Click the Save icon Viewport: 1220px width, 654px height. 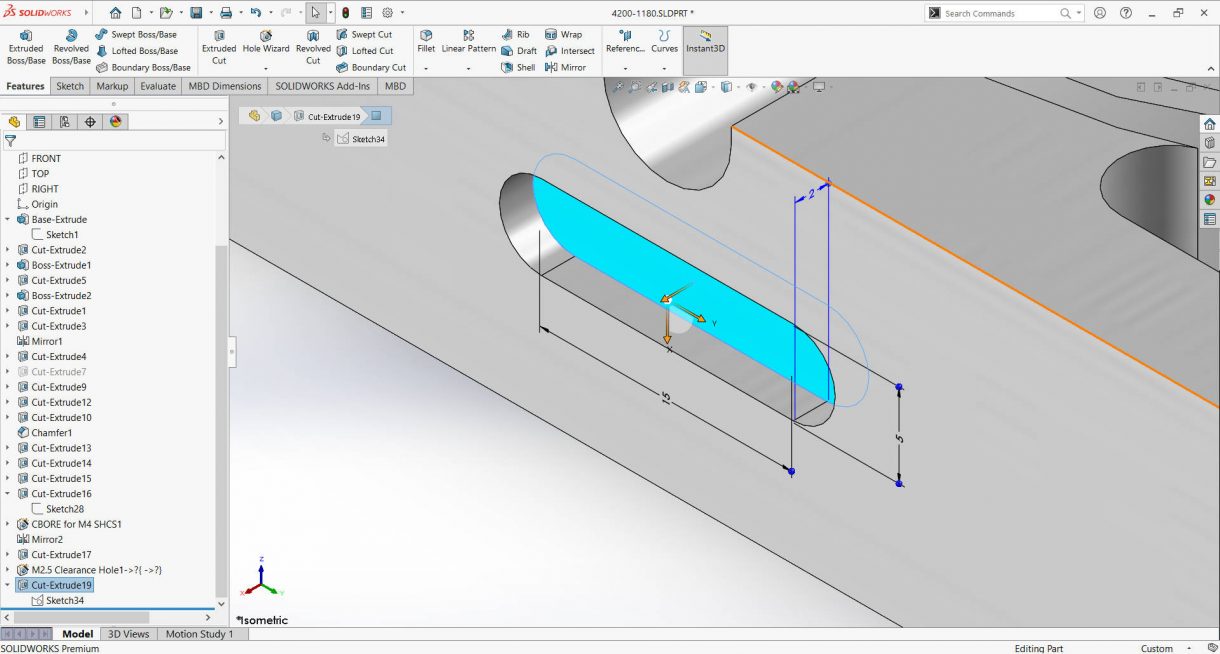point(196,13)
